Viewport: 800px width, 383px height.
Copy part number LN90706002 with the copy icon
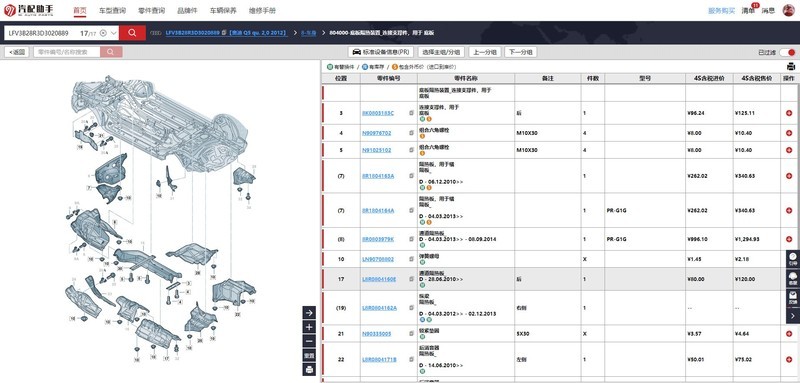click(411, 259)
